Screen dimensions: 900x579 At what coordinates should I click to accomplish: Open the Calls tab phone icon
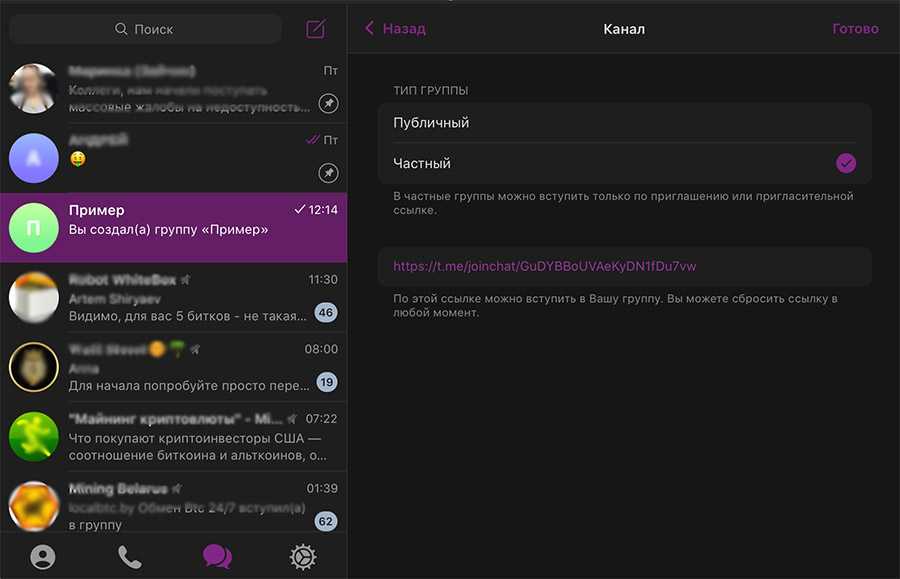click(130, 557)
